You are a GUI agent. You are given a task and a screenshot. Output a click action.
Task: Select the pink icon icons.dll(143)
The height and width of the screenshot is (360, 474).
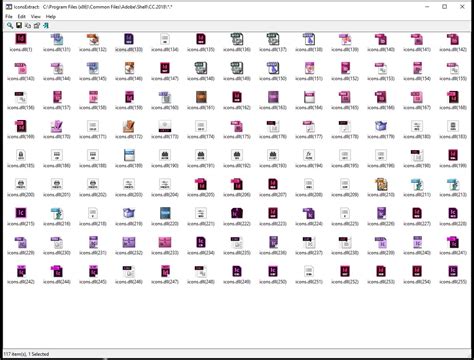[x=21, y=68]
